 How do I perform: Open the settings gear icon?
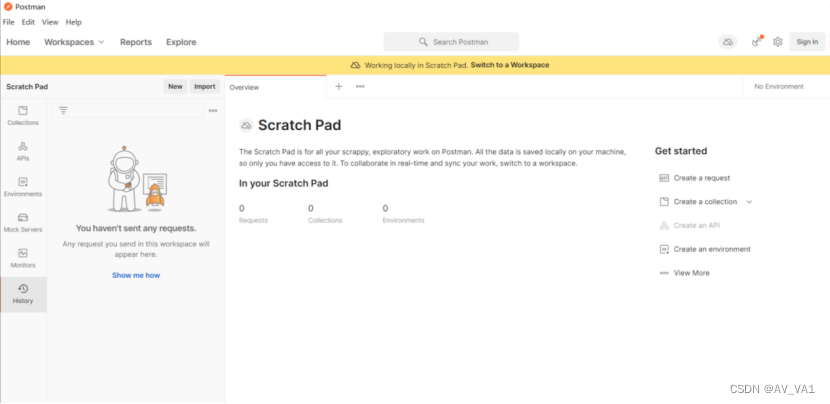pos(777,42)
